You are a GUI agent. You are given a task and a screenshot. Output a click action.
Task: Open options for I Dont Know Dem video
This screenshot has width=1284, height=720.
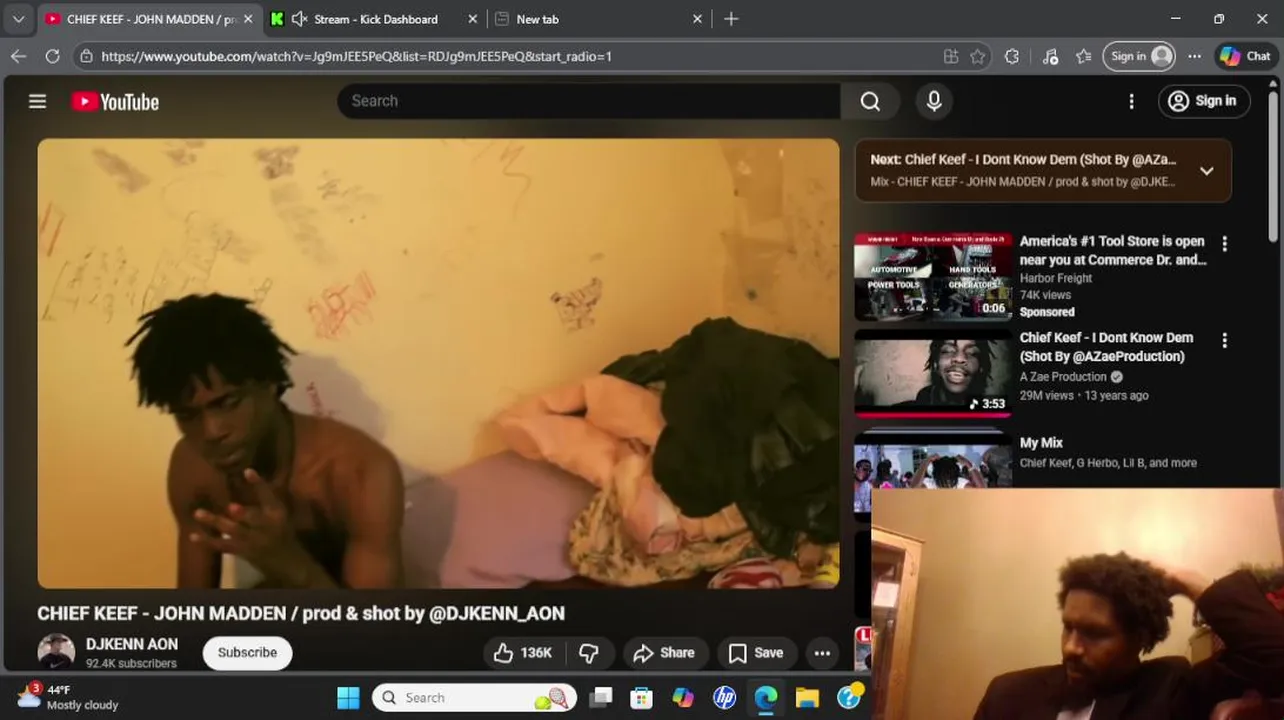point(1224,341)
